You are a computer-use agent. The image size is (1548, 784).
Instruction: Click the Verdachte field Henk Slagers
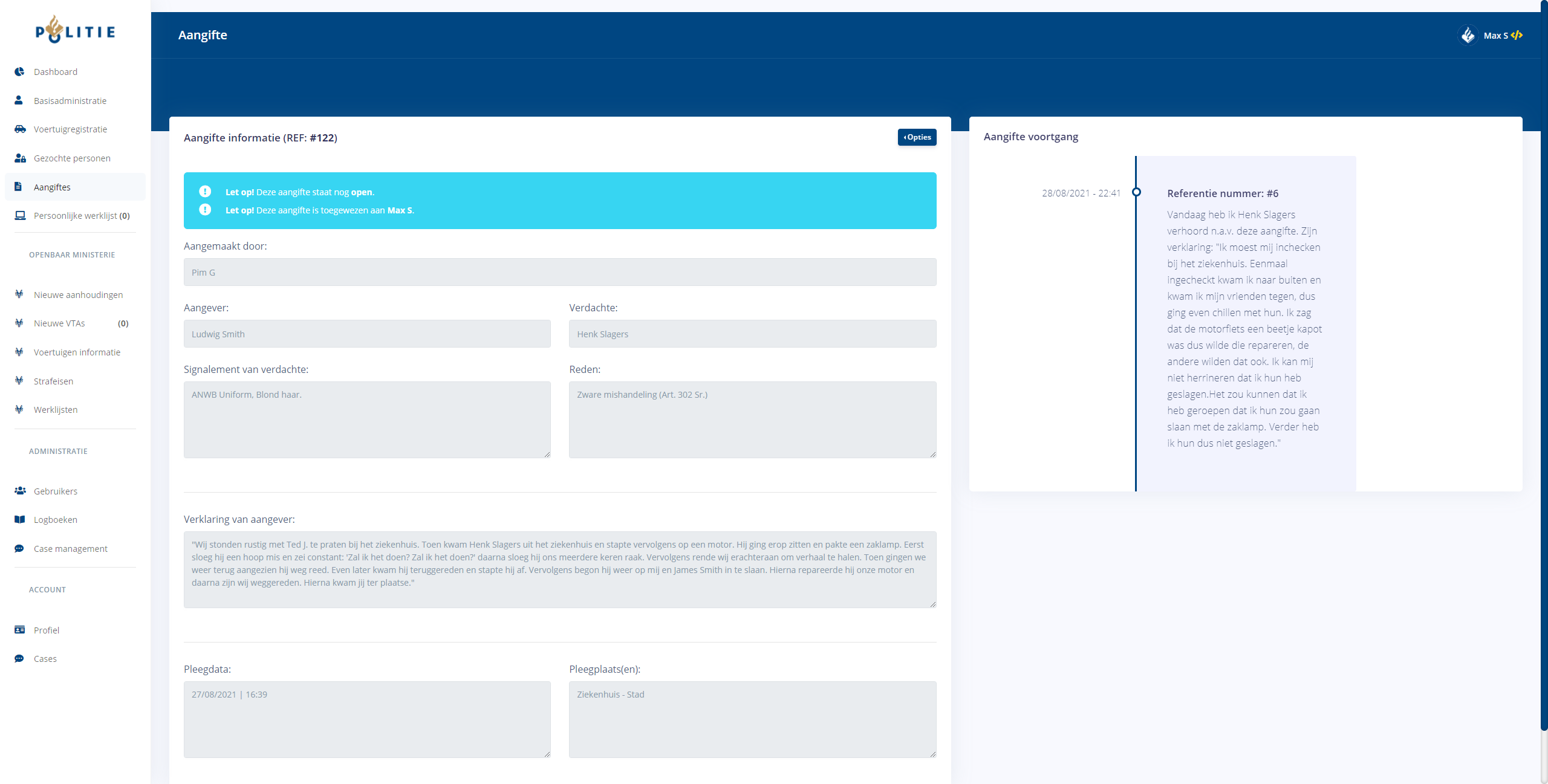[752, 334]
